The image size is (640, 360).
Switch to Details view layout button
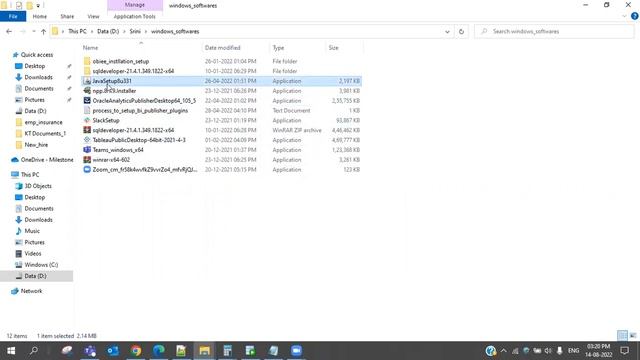(622, 336)
